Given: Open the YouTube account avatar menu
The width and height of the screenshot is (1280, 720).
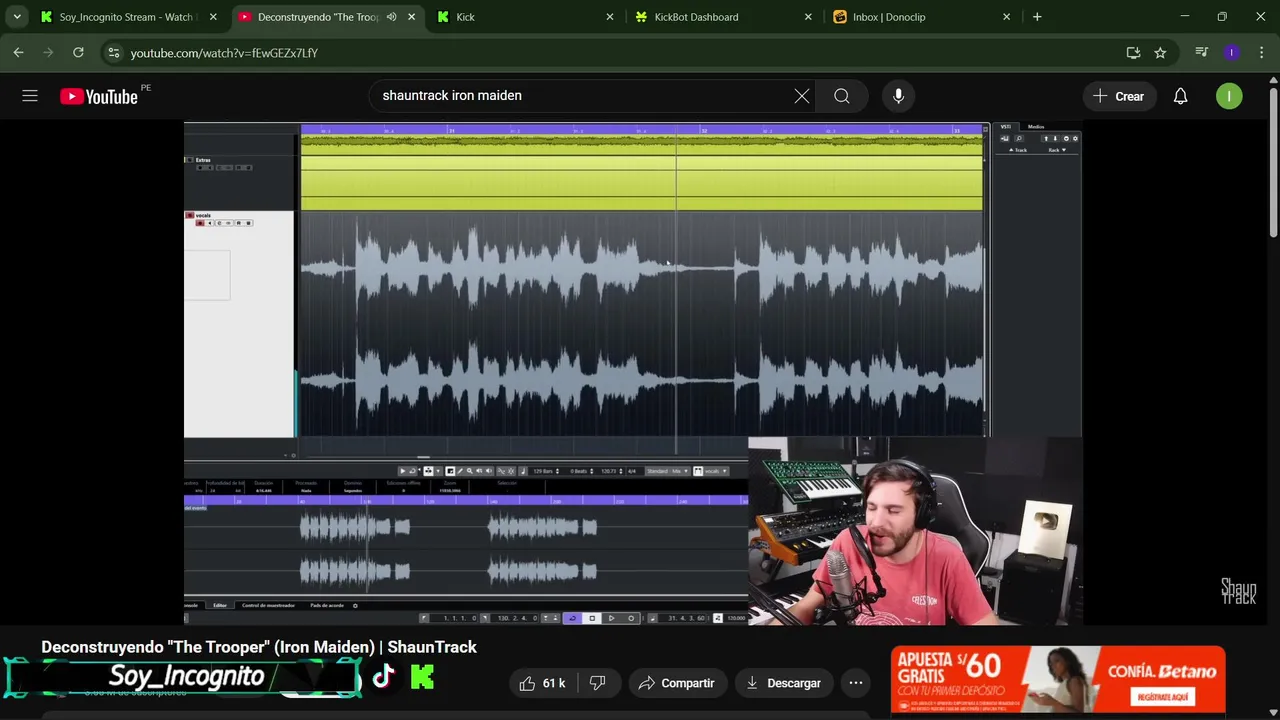Looking at the screenshot, I should click(x=1229, y=96).
